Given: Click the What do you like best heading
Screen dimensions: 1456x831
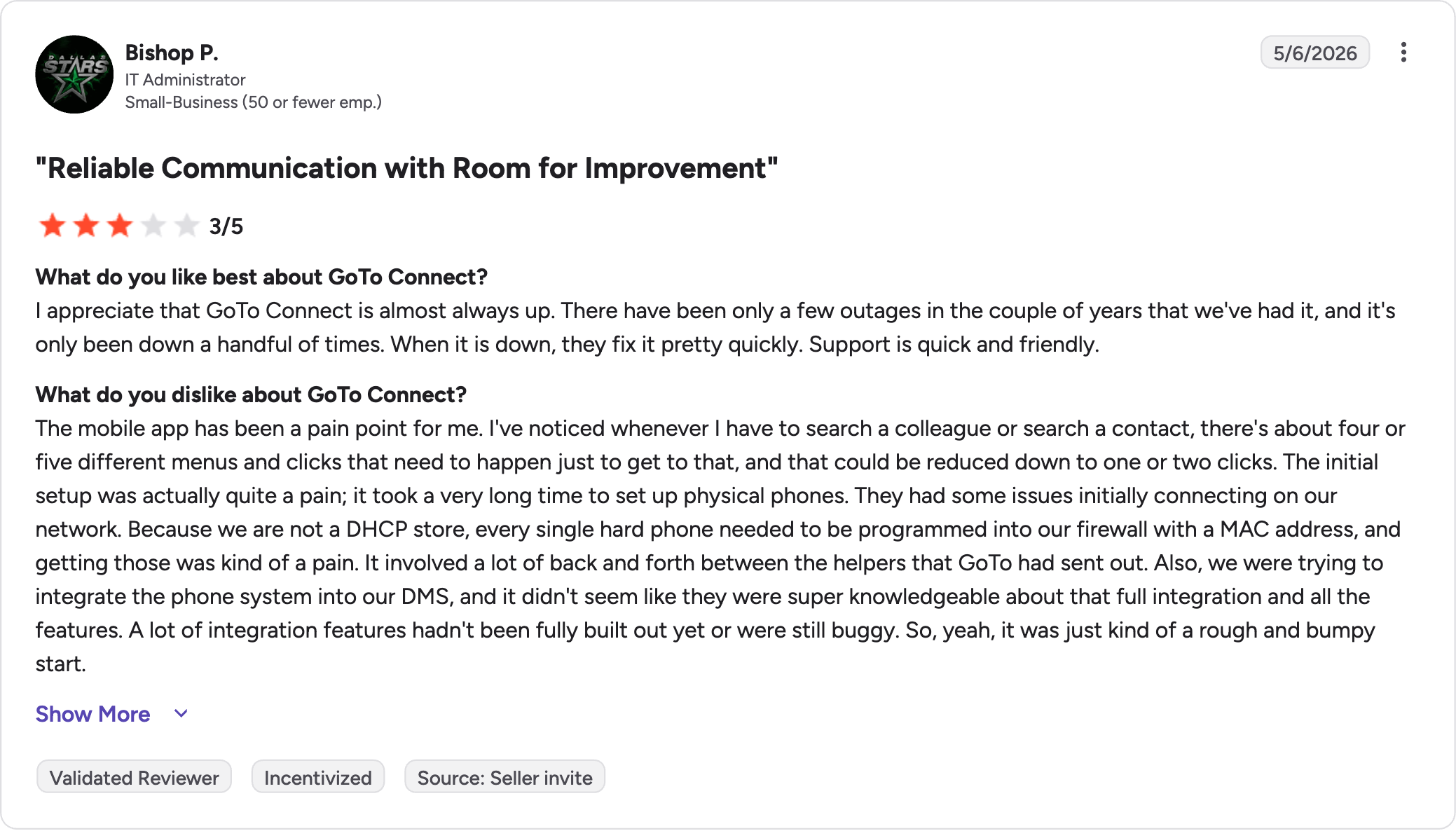Looking at the screenshot, I should point(261,277).
